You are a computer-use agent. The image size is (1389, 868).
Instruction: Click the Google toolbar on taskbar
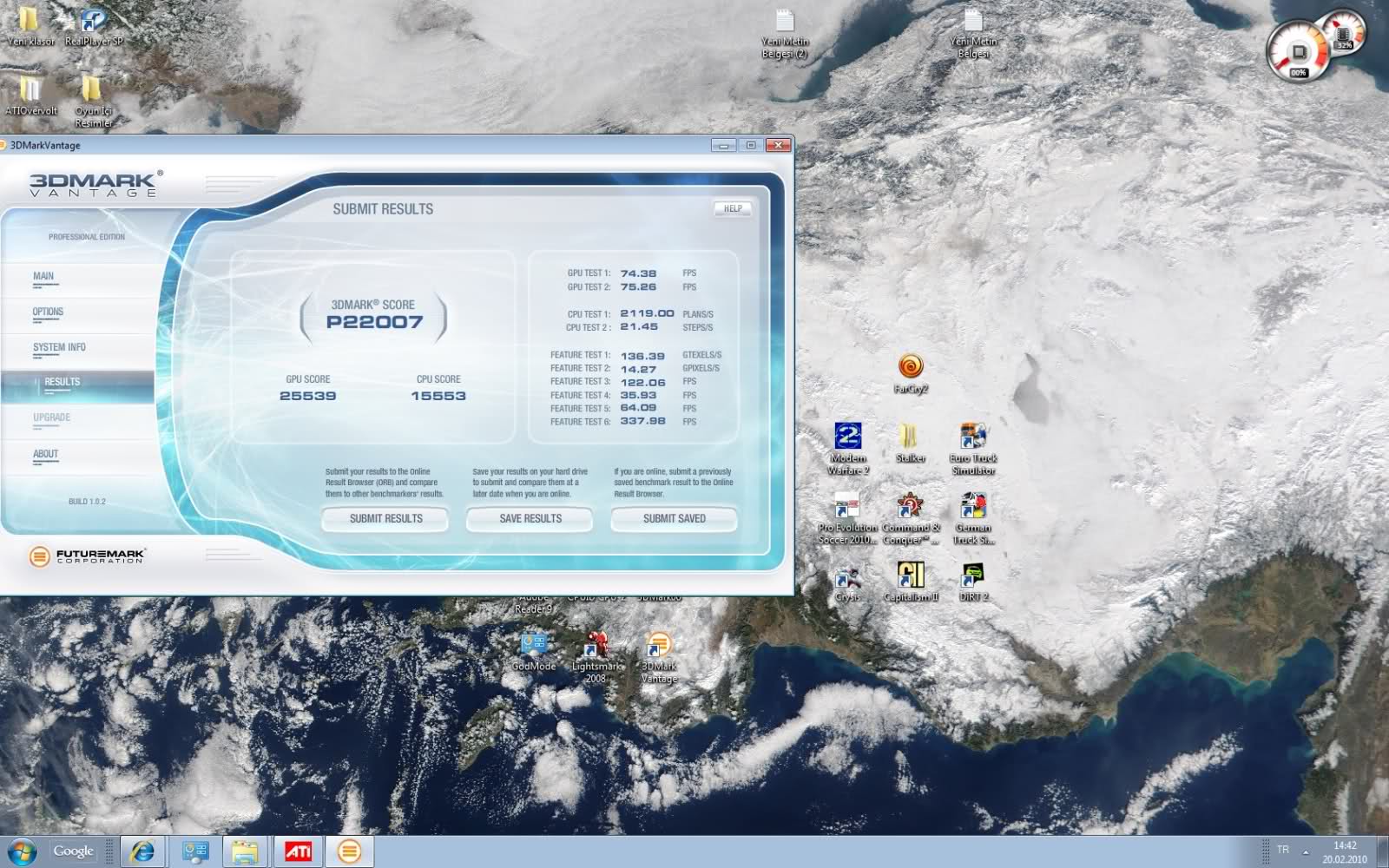coord(72,852)
